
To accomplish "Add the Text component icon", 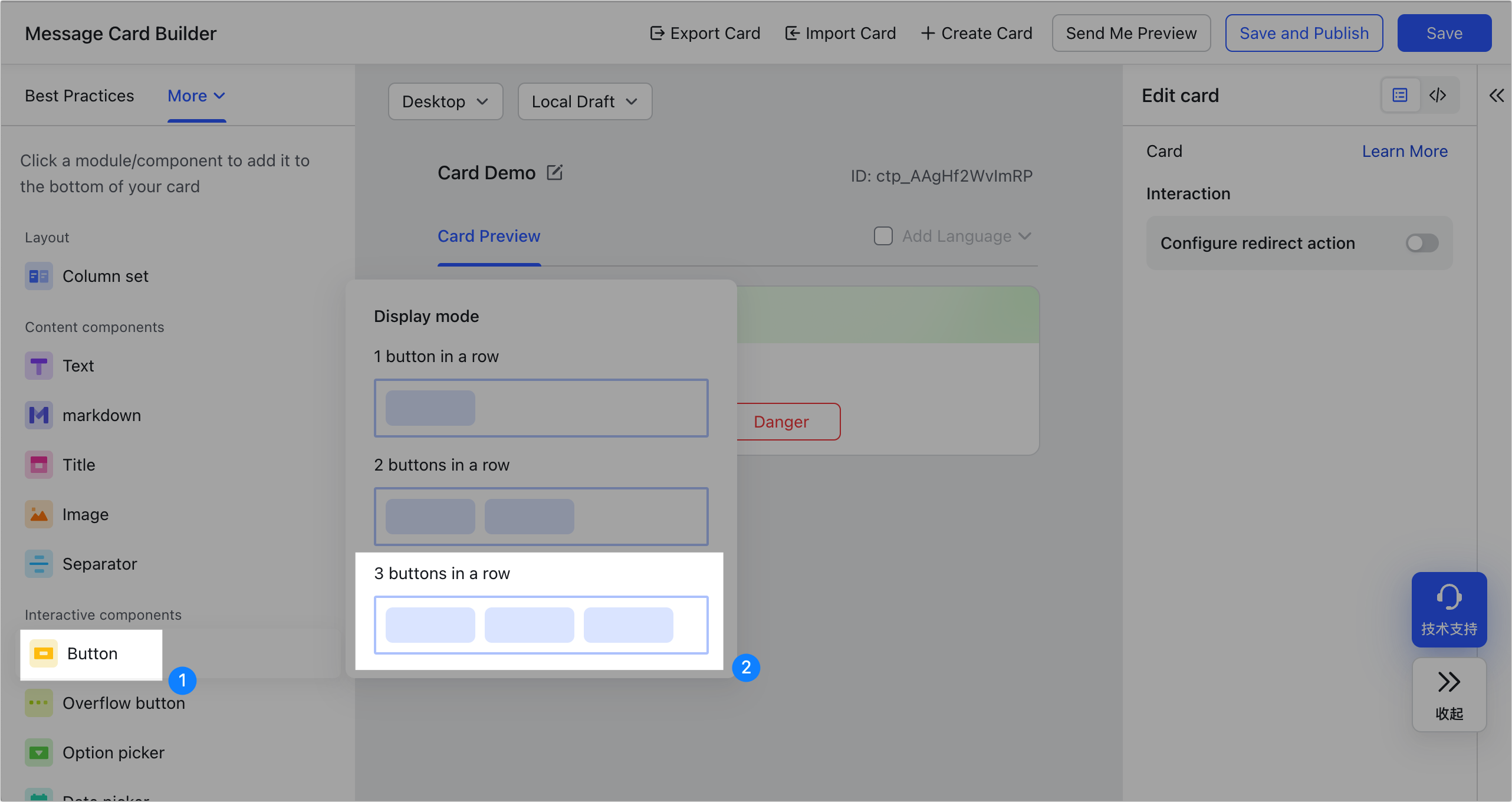I will [x=39, y=366].
